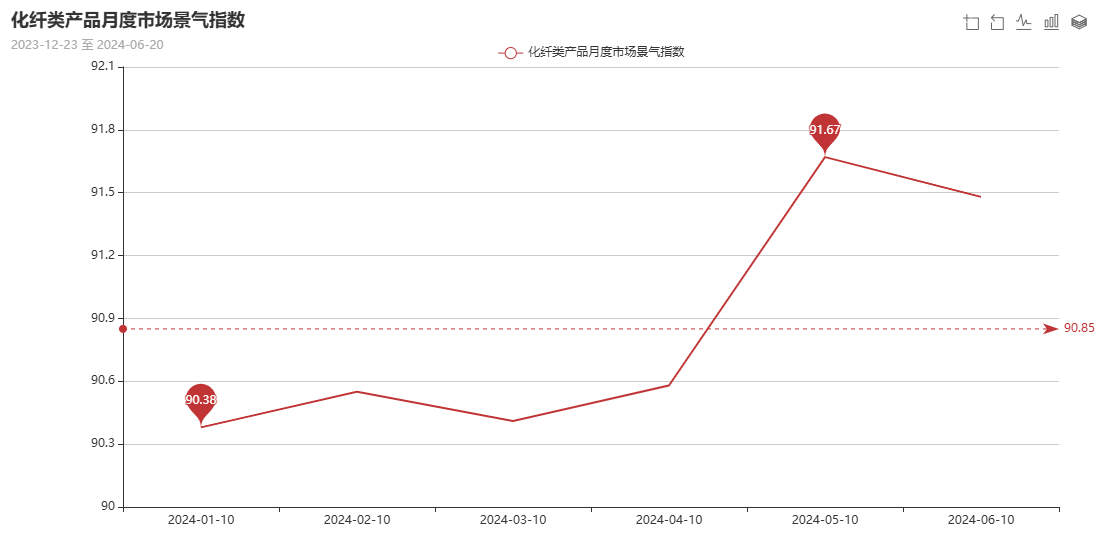Select the 2024-03-10 x-axis label
The height and width of the screenshot is (536, 1096).
(512, 521)
